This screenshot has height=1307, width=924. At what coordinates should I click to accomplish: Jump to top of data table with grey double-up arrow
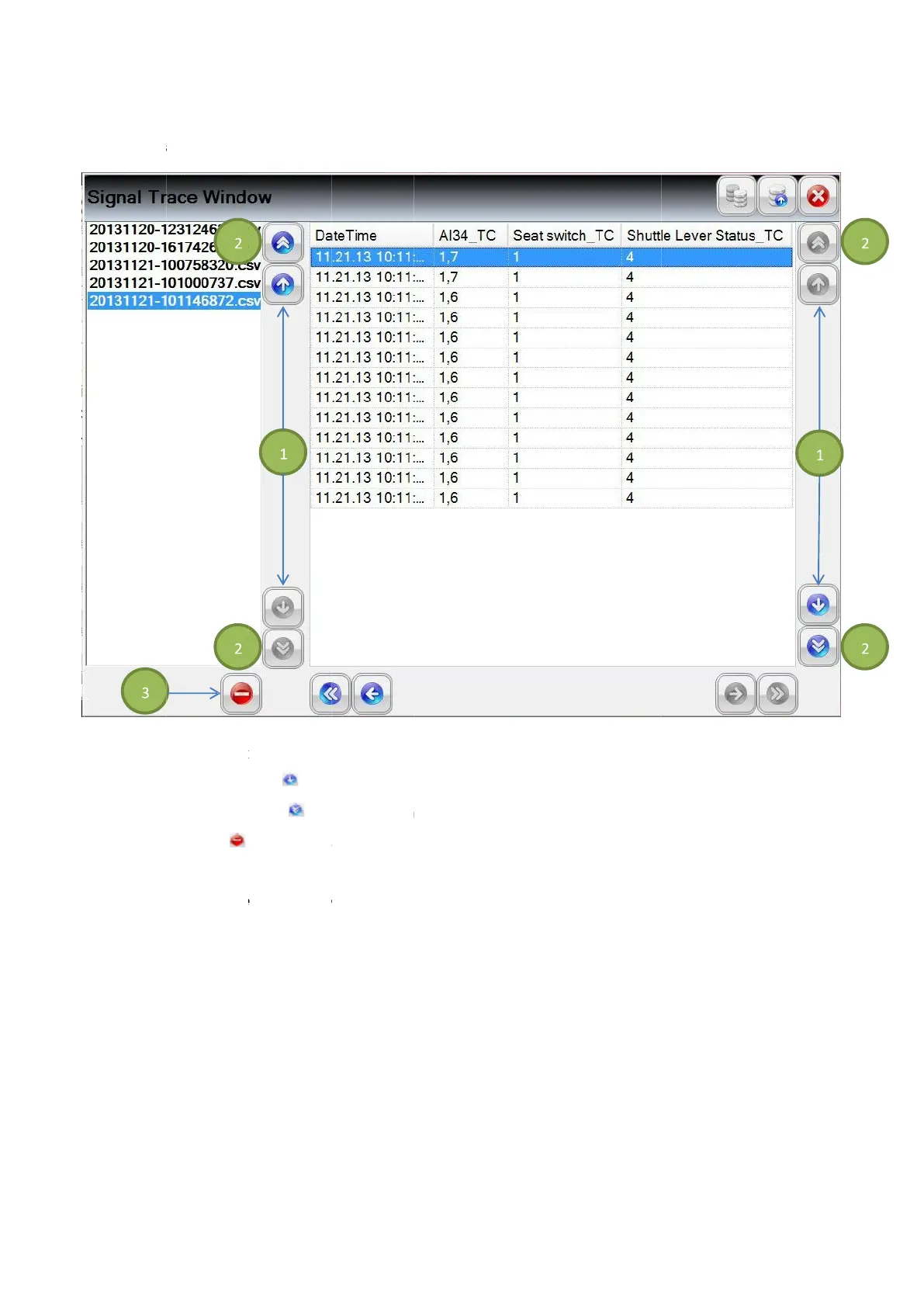(818, 243)
